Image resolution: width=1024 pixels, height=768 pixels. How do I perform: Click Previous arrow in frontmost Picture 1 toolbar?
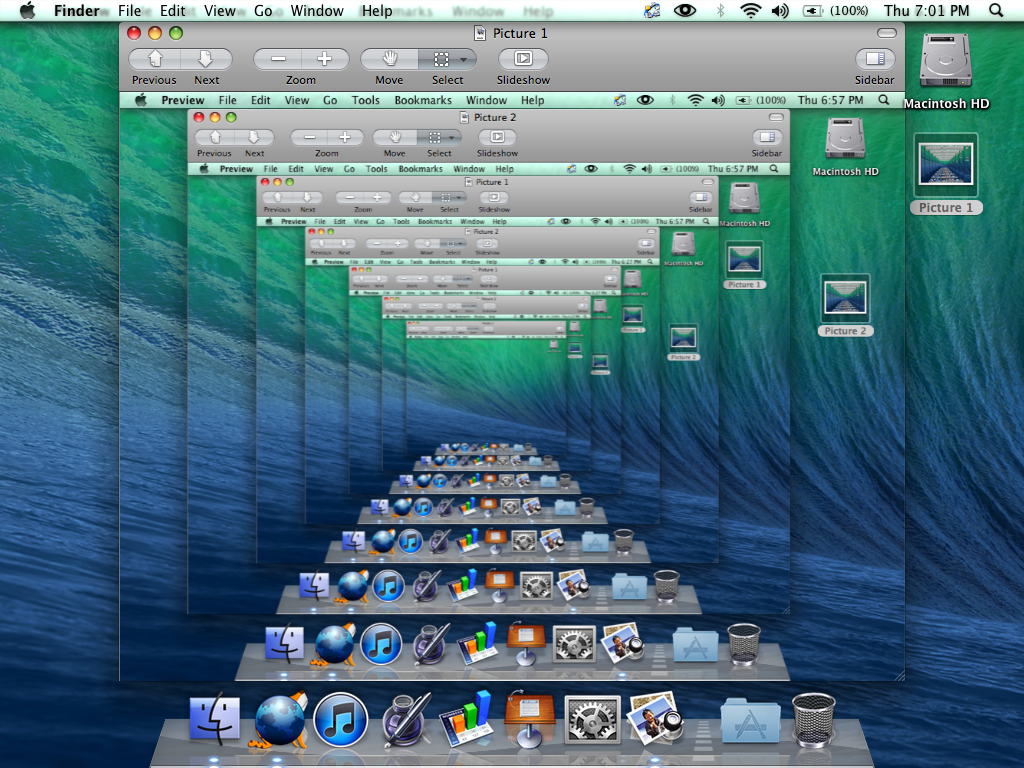pyautogui.click(x=155, y=59)
